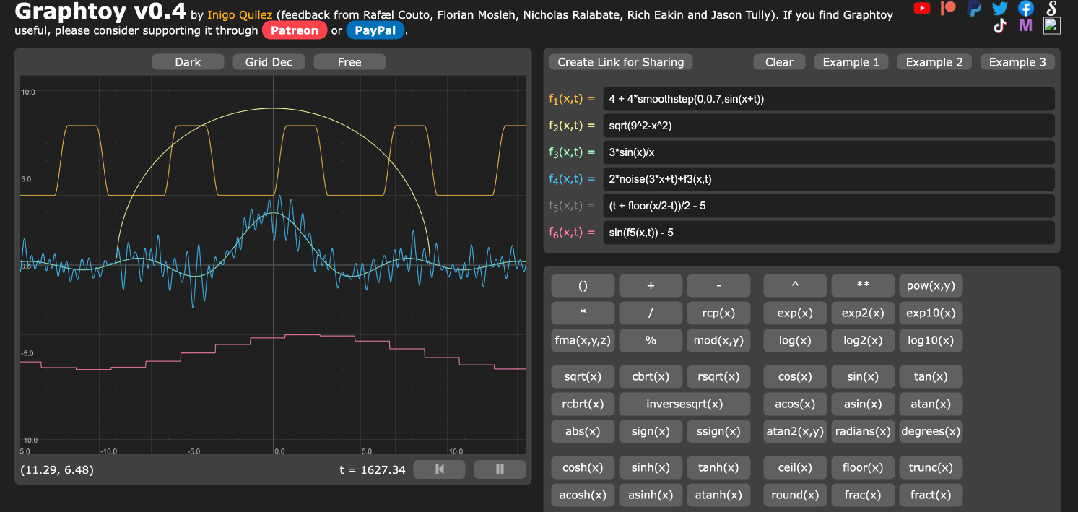The height and width of the screenshot is (512, 1078).
Task: Click the TikTok icon
Action: click(1000, 26)
